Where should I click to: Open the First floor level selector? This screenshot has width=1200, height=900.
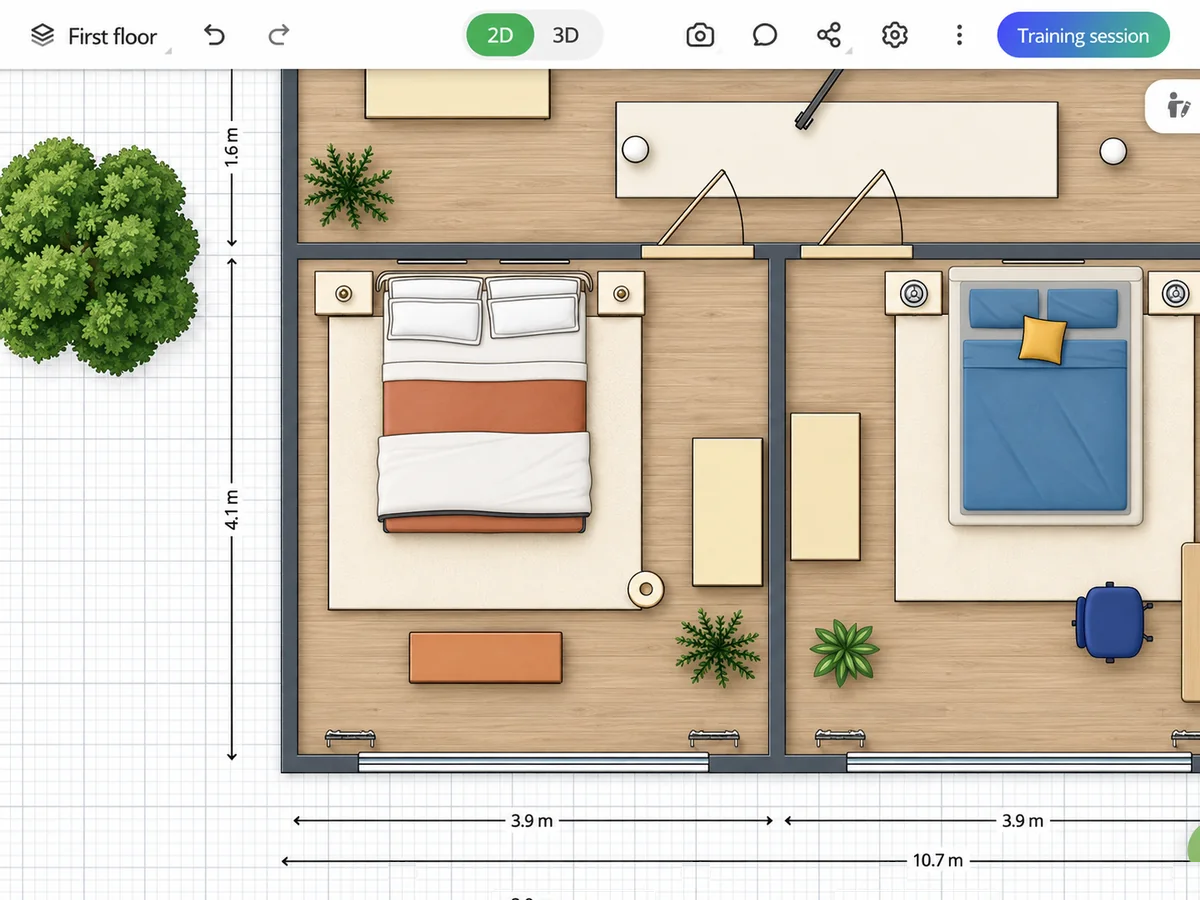(x=98, y=36)
